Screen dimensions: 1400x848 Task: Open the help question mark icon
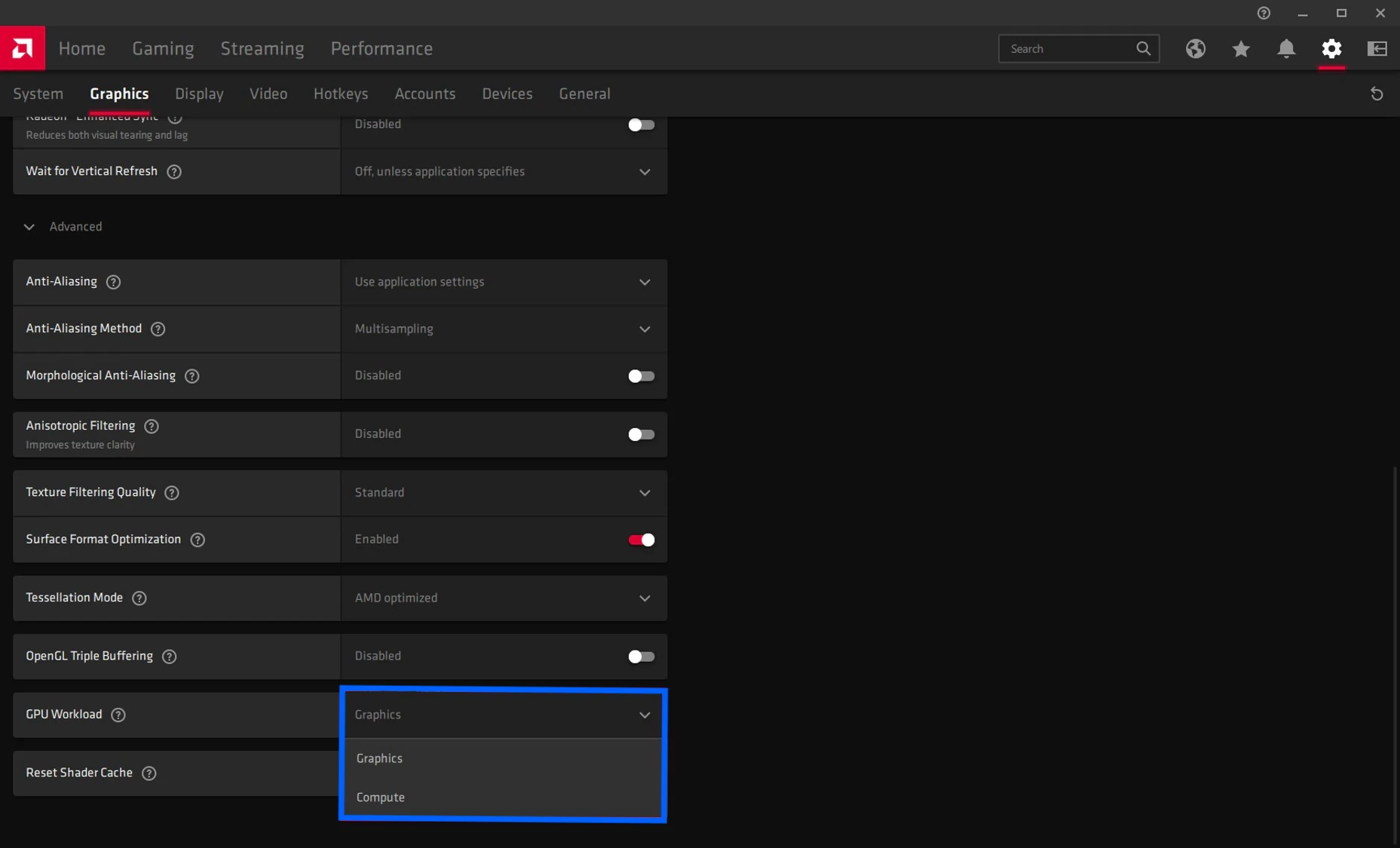[x=1264, y=13]
